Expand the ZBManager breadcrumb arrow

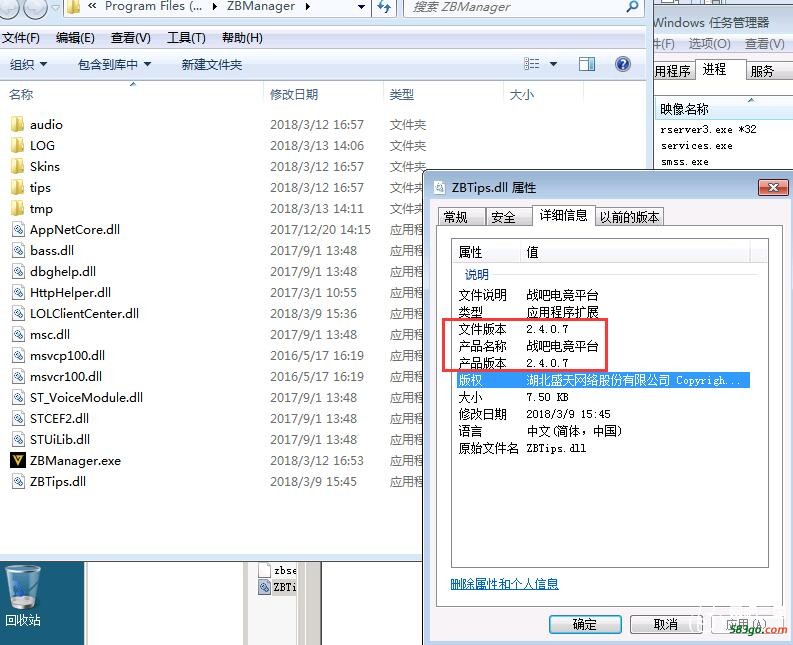(307, 7)
